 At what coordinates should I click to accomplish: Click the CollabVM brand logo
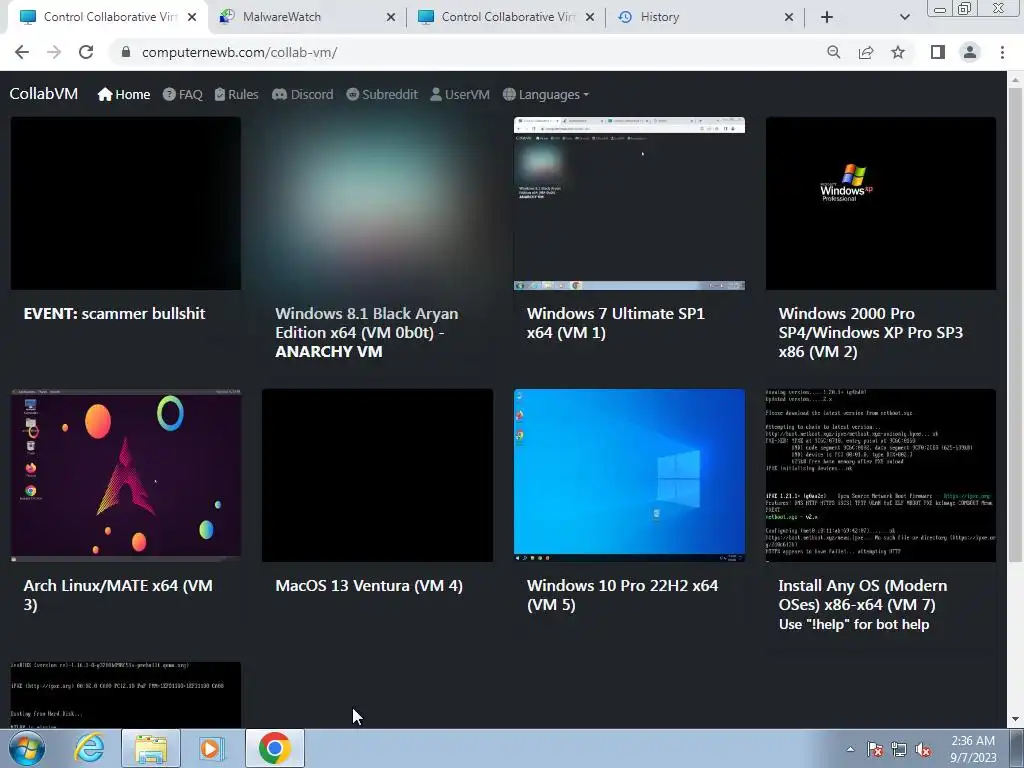click(x=44, y=94)
